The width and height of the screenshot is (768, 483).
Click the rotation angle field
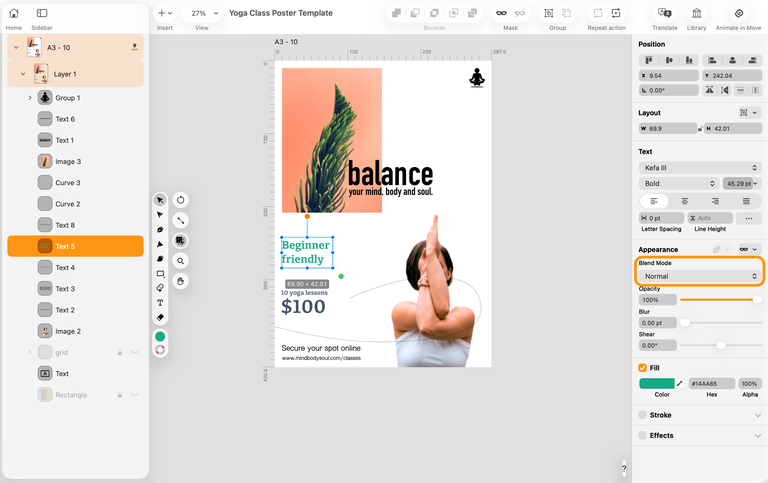pos(669,90)
